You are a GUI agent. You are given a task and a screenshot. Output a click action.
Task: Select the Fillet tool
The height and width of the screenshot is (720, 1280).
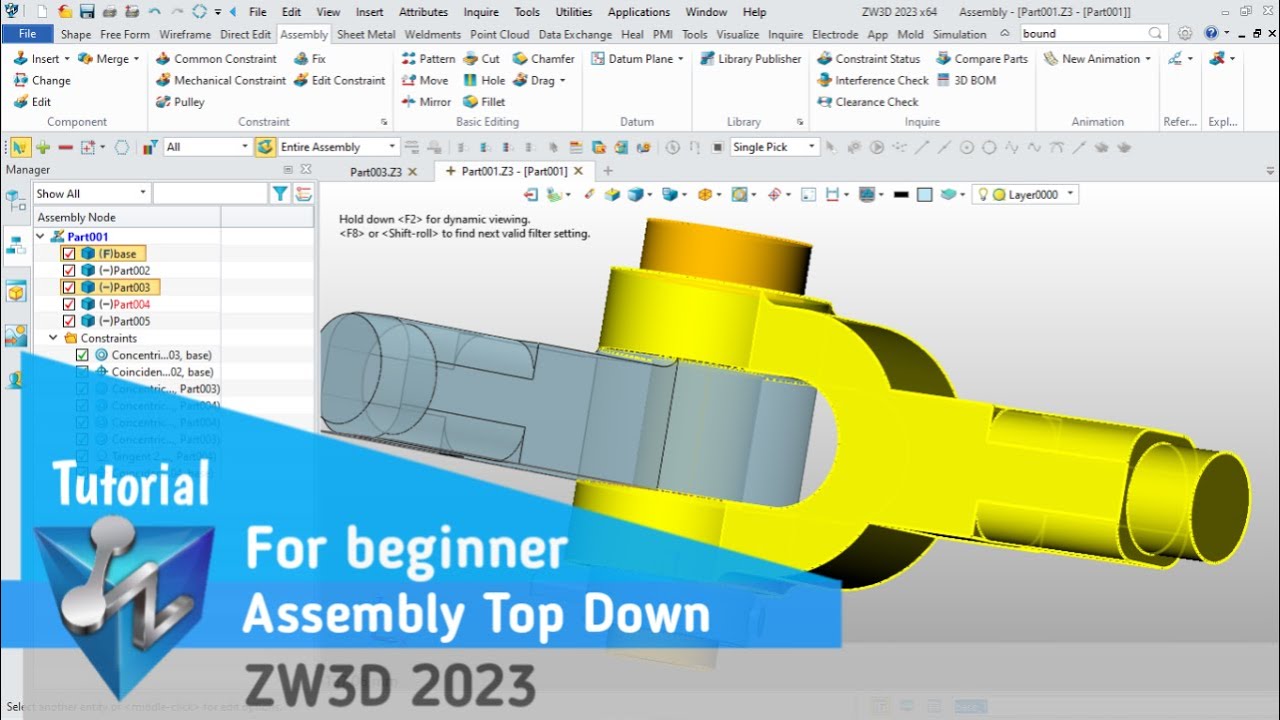pyautogui.click(x=485, y=101)
